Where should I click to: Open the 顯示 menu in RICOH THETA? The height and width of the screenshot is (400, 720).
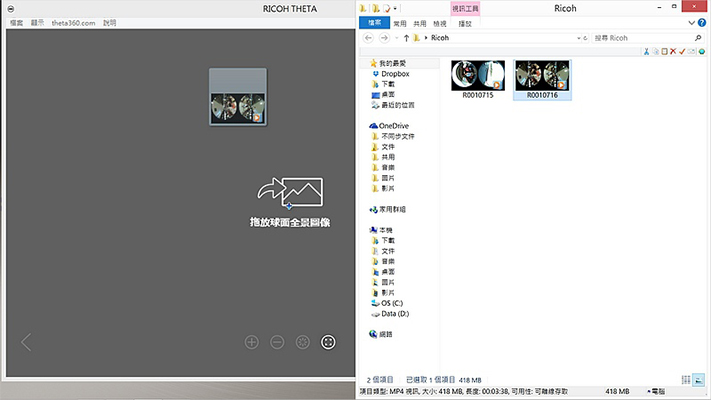[37, 23]
